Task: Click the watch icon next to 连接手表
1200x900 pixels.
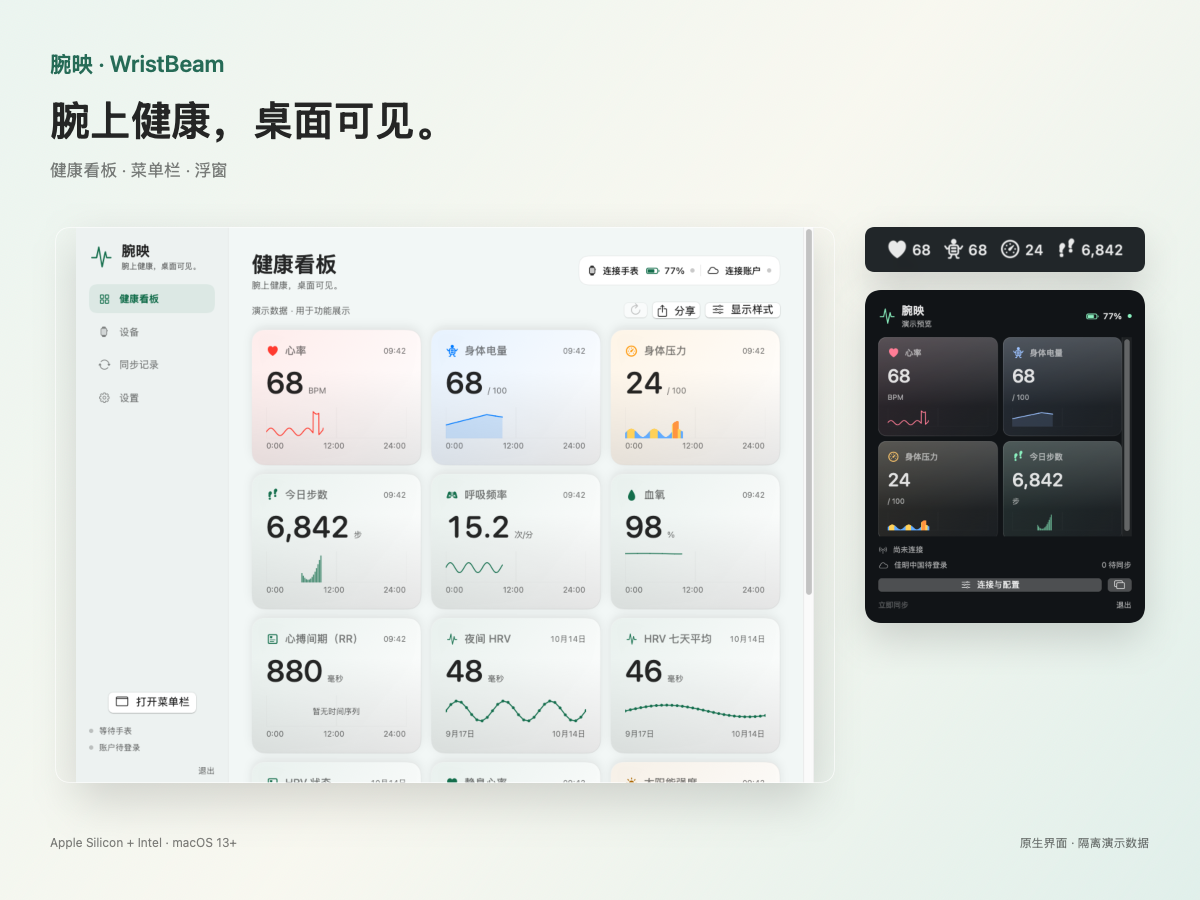Action: [x=592, y=271]
